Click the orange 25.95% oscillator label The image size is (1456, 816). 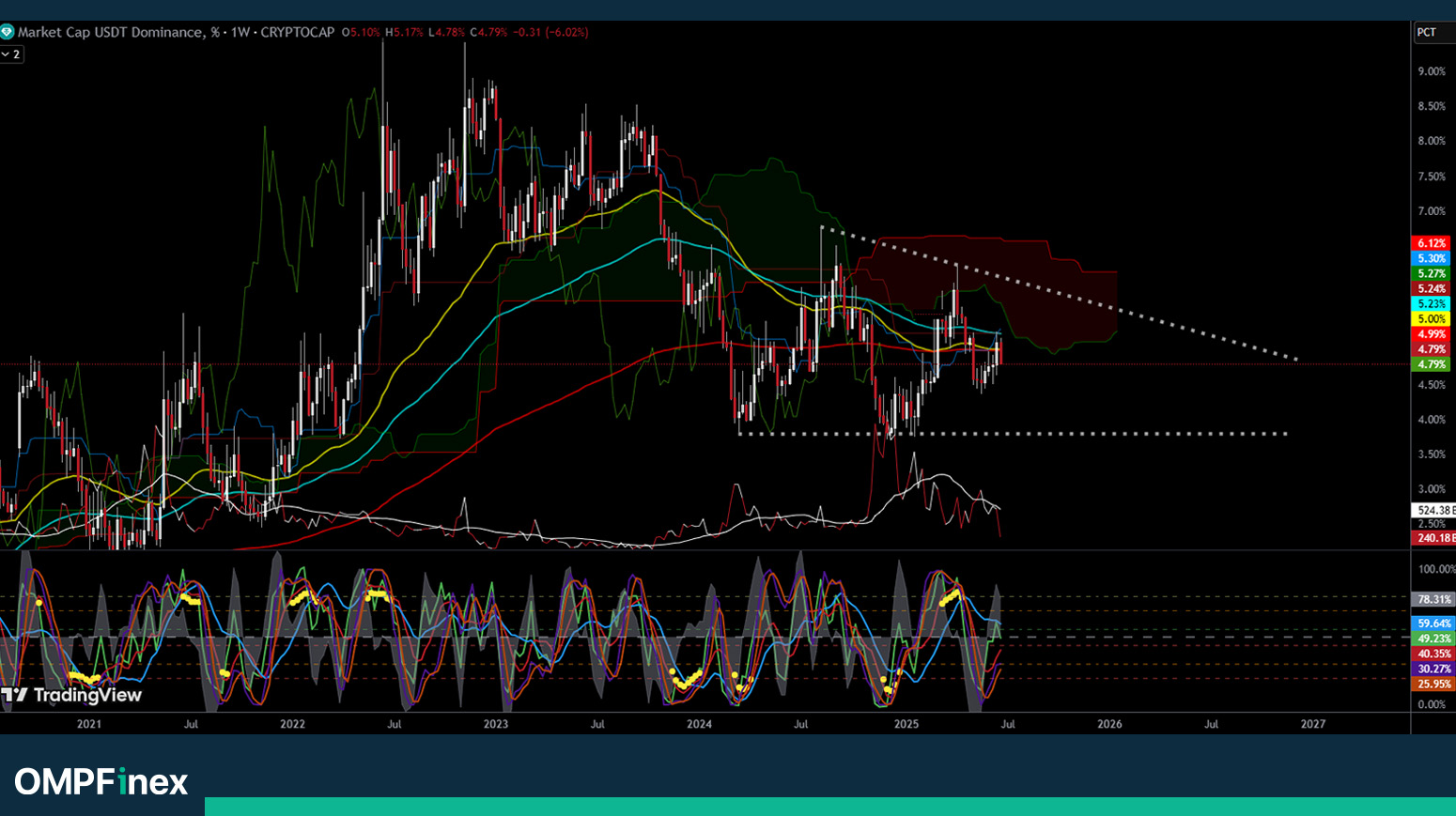pos(1433,684)
